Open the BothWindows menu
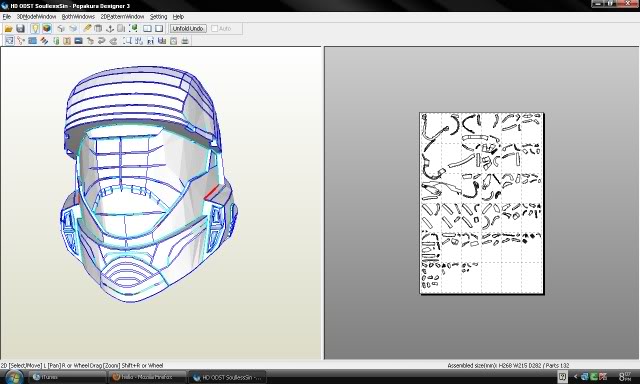640x384 pixels. [78, 17]
